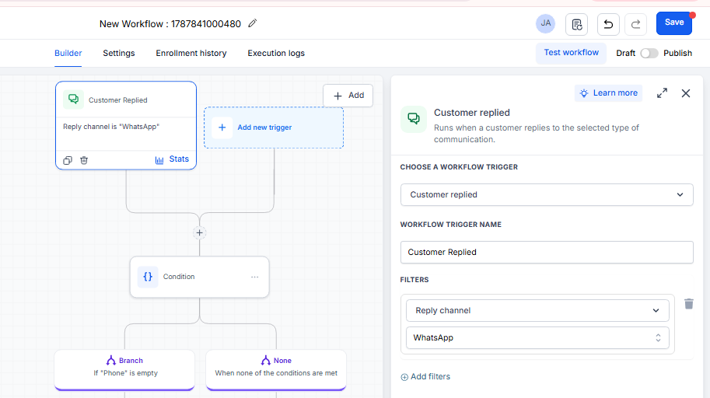Image resolution: width=710 pixels, height=398 pixels.
Task: Run Test workflow
Action: (571, 53)
